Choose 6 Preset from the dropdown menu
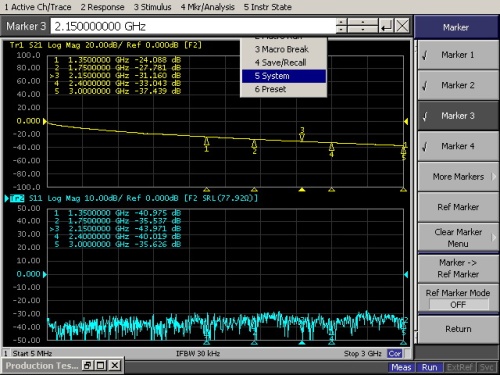This screenshot has height=375, width=500. coord(284,89)
